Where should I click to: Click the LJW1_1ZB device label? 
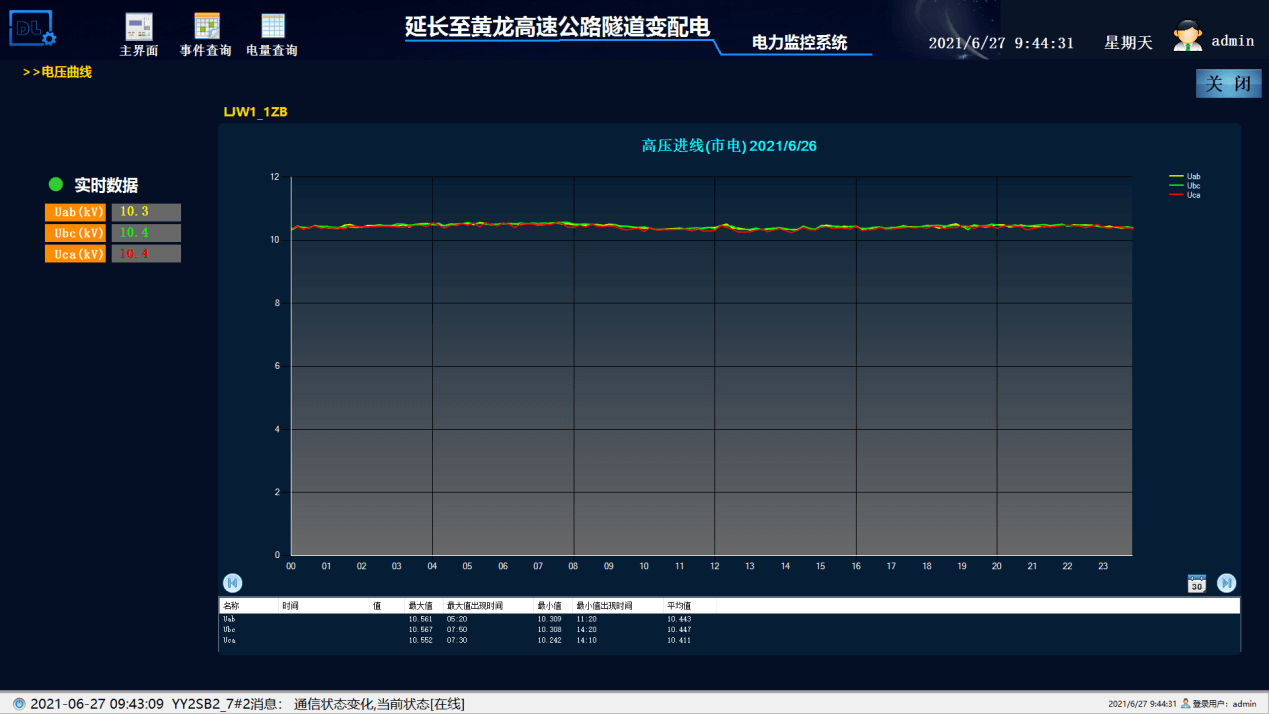[x=255, y=112]
